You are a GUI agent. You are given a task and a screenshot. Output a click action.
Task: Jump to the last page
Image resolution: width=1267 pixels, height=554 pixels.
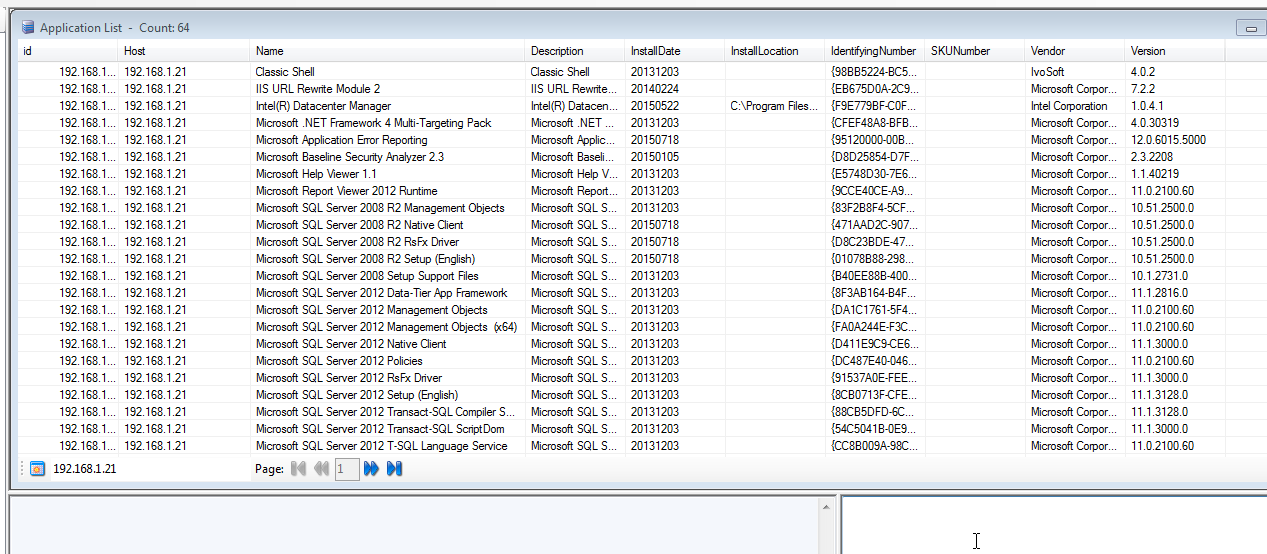tap(394, 468)
